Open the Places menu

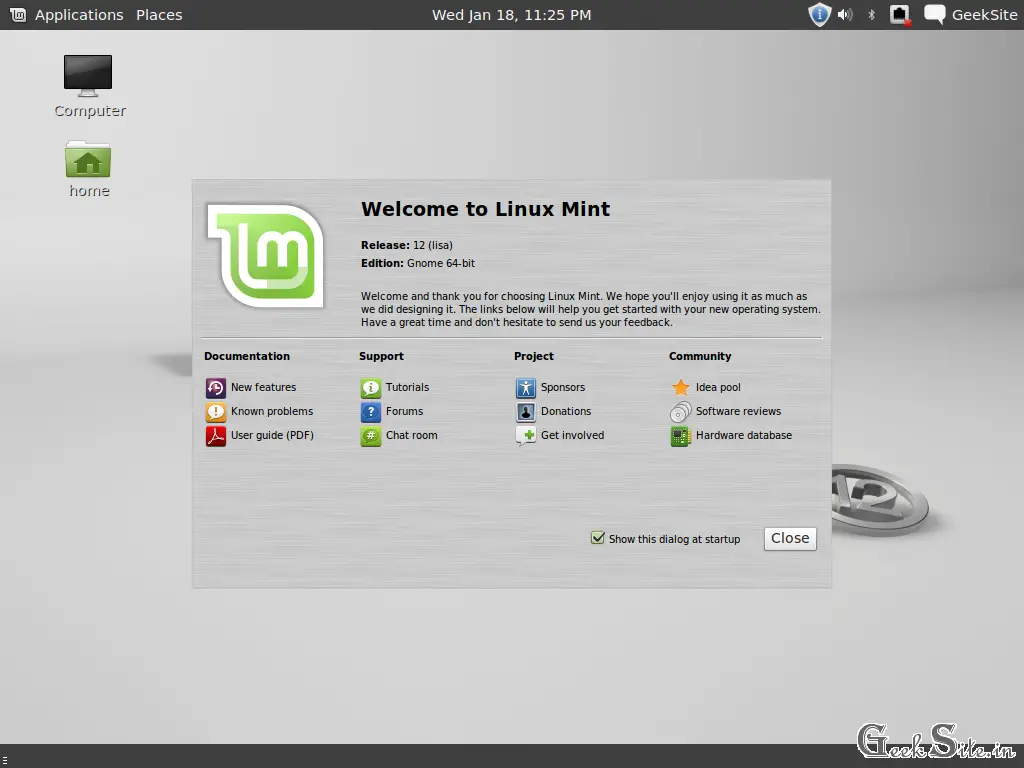(159, 15)
